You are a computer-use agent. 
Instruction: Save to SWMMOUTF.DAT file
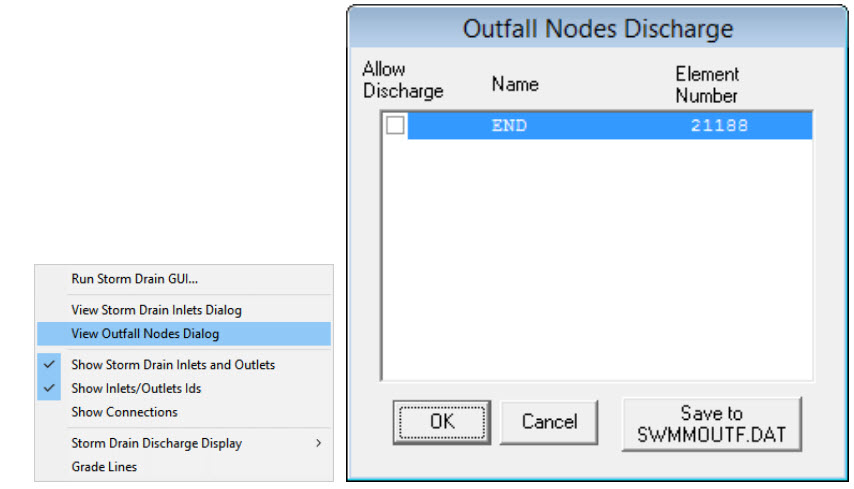[x=711, y=426]
